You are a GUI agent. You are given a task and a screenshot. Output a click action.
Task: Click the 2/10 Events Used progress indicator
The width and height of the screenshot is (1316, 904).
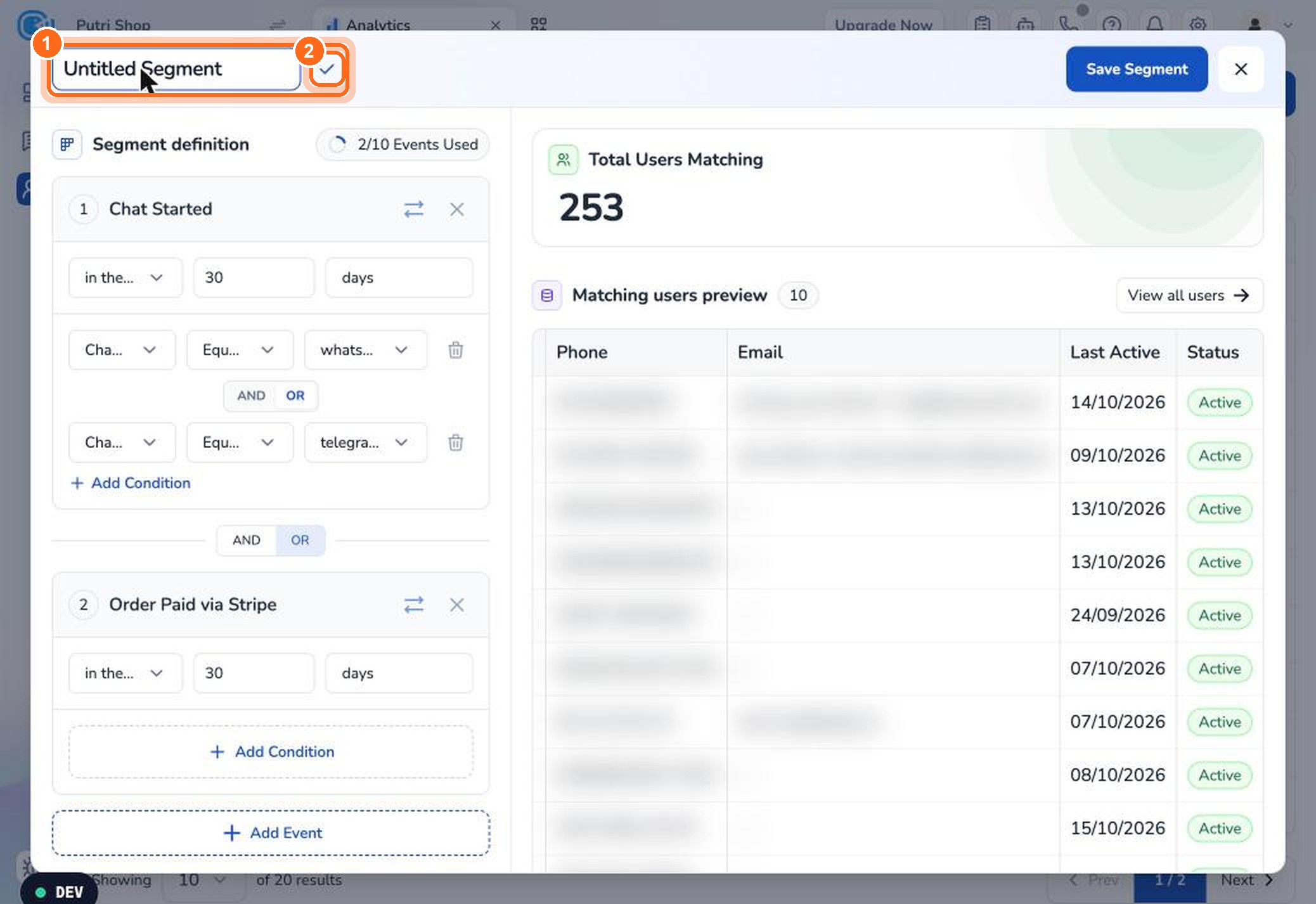[403, 145]
